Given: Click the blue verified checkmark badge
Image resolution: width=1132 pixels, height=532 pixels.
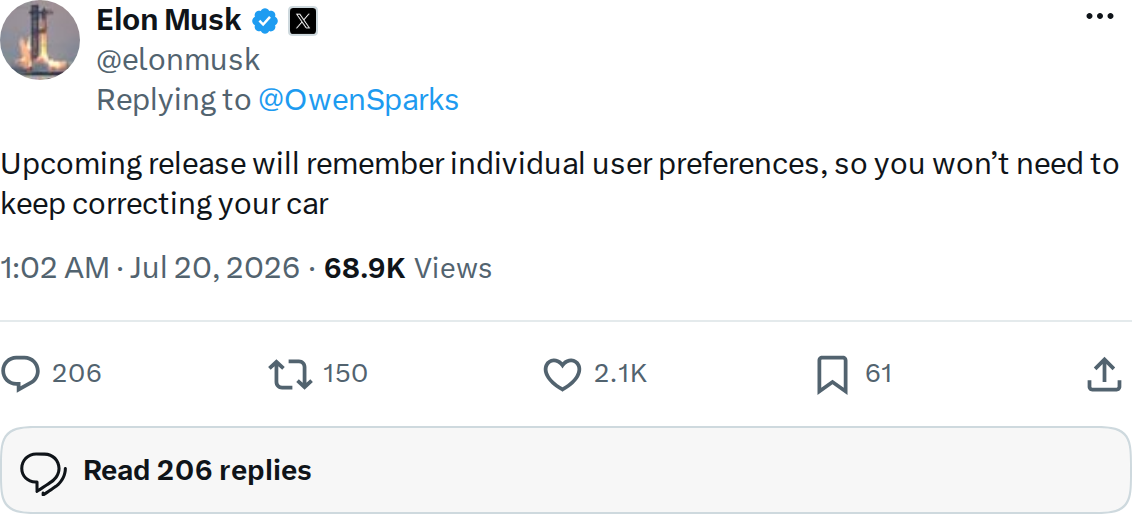Looking at the screenshot, I should 265,22.
